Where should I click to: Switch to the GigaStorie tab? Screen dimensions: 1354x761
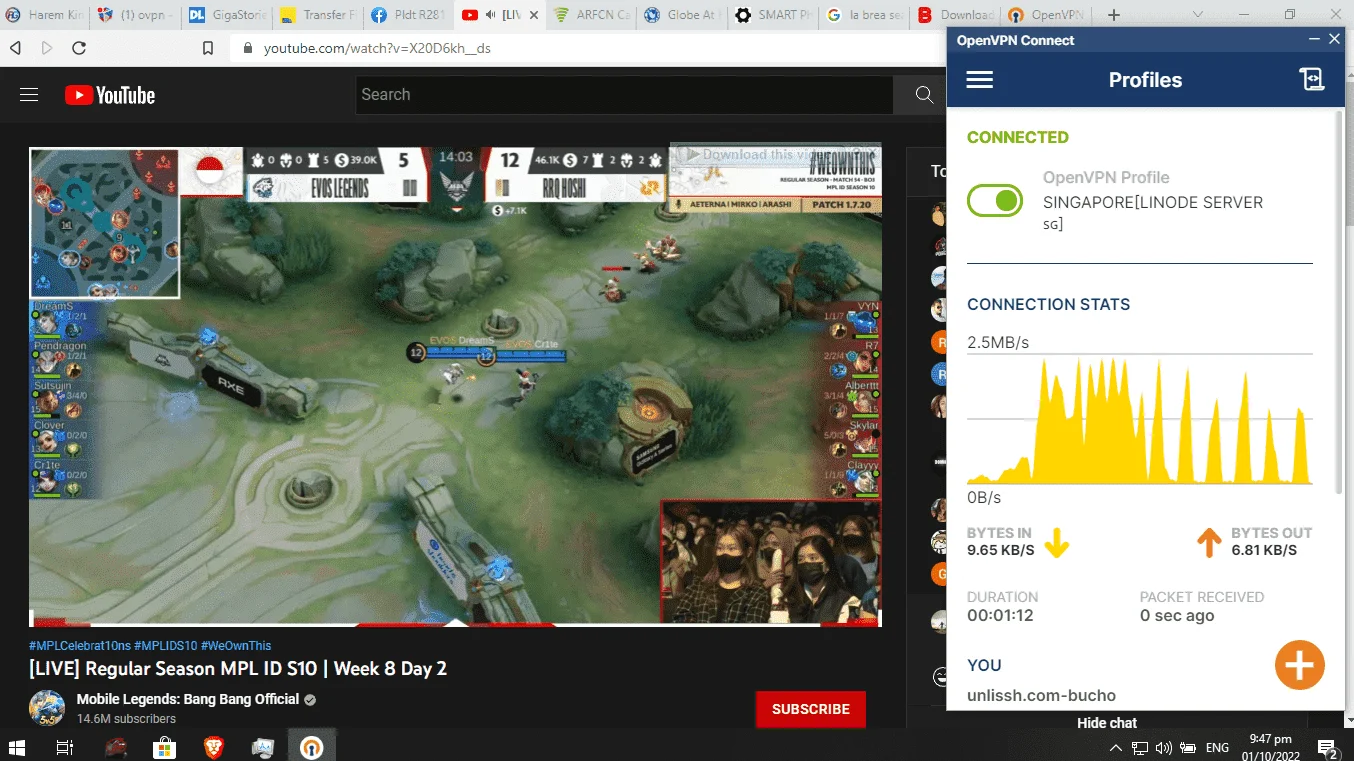click(226, 15)
